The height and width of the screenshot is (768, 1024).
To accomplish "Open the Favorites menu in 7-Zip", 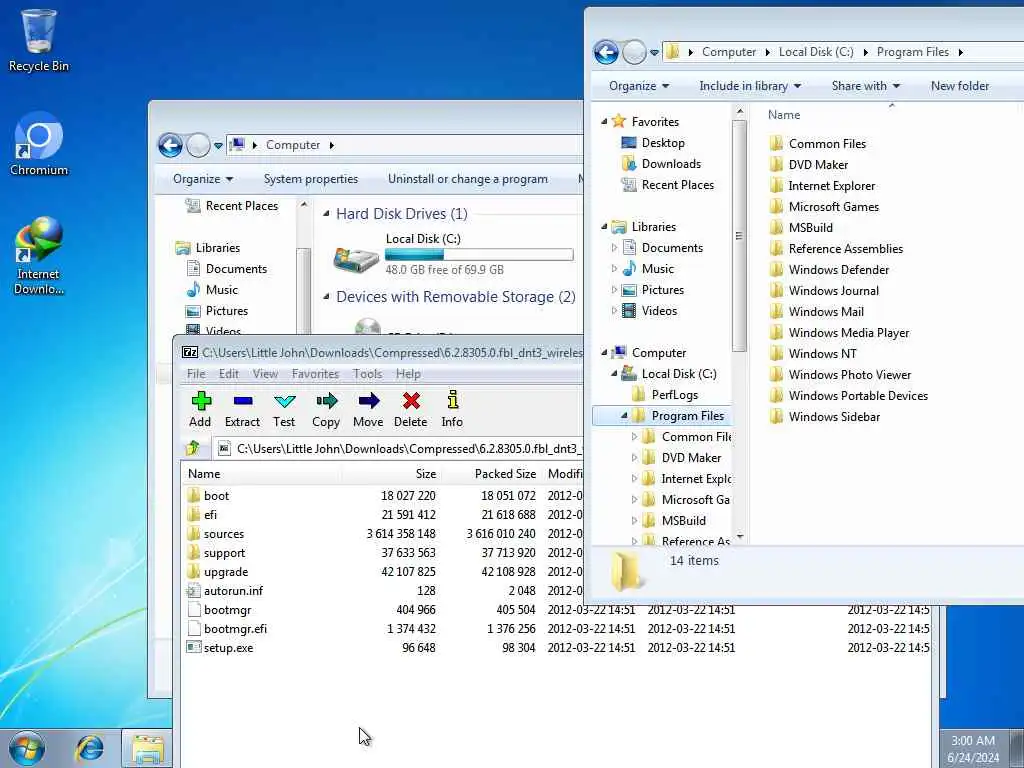I will (x=315, y=374).
